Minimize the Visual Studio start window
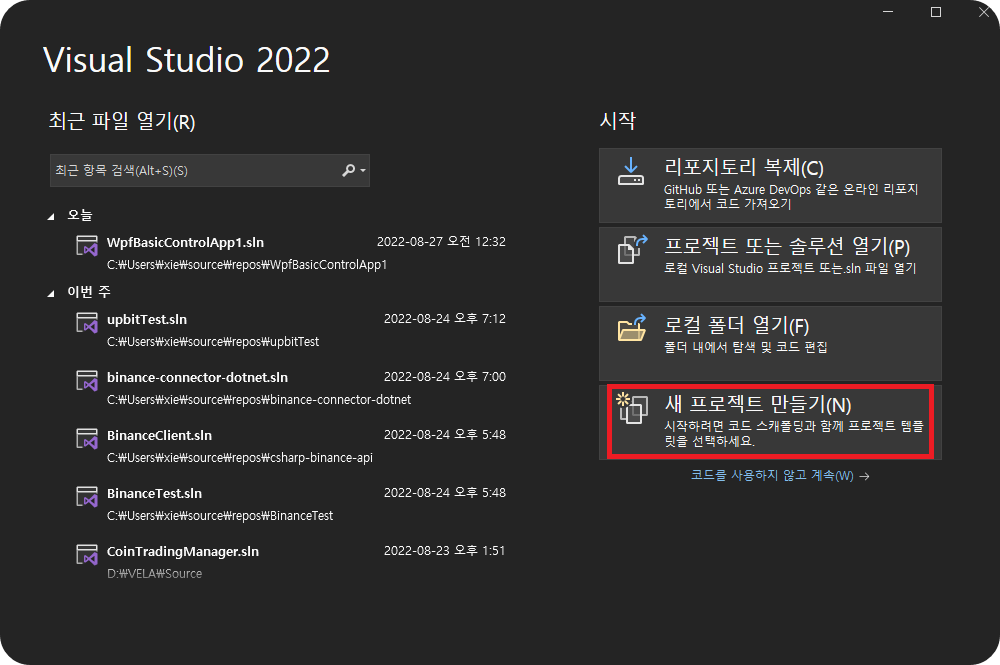The width and height of the screenshot is (1000, 665). point(888,12)
